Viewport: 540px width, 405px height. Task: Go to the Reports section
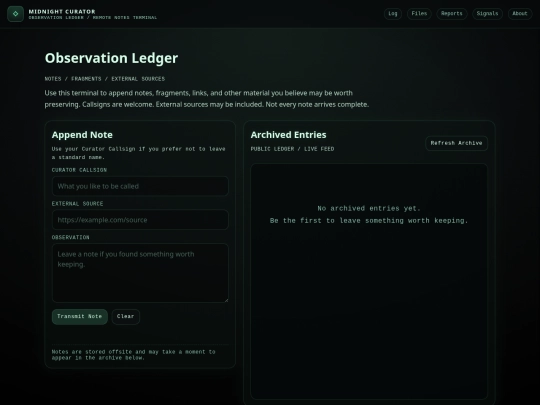coord(452,14)
